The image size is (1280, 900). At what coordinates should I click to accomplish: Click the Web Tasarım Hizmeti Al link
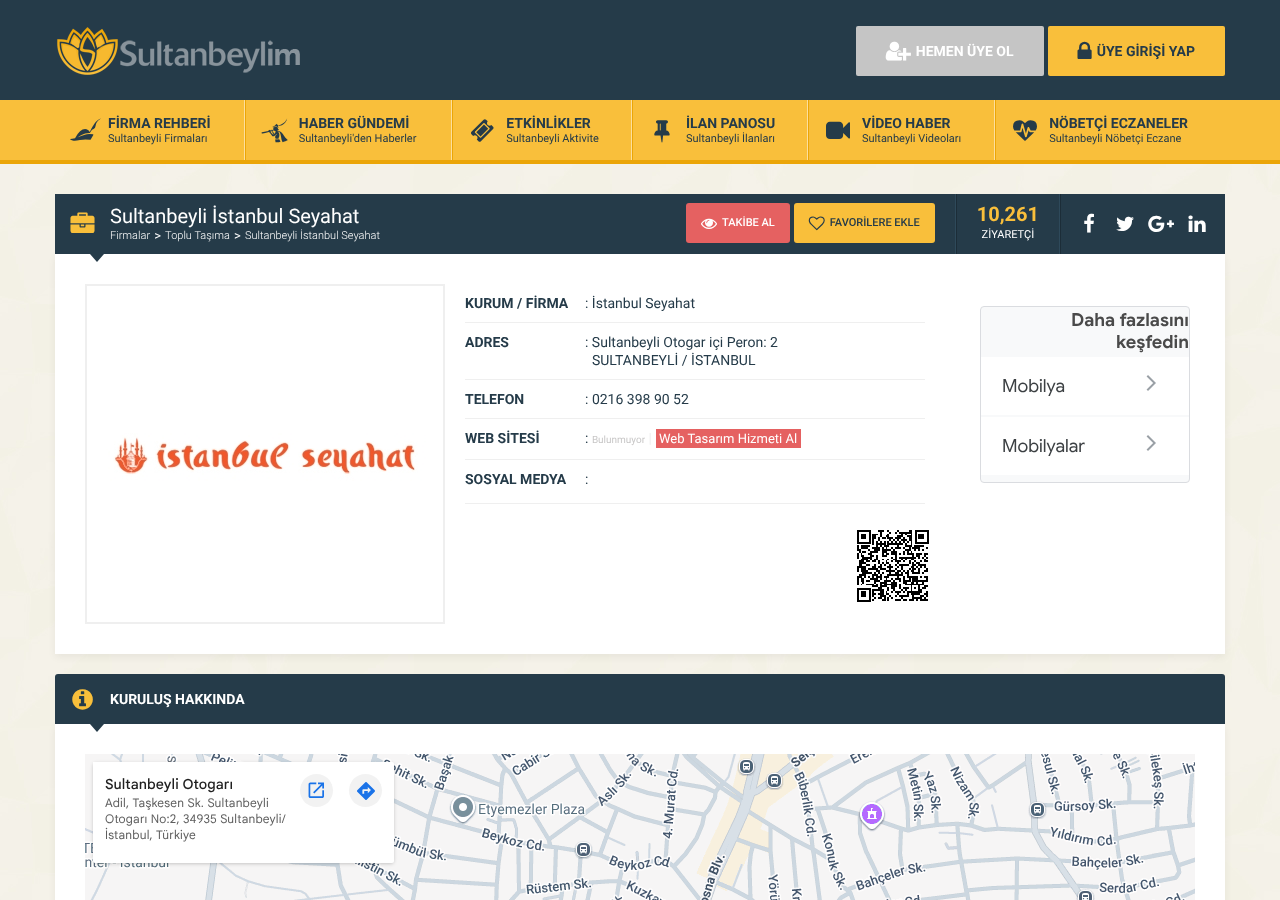pos(728,439)
